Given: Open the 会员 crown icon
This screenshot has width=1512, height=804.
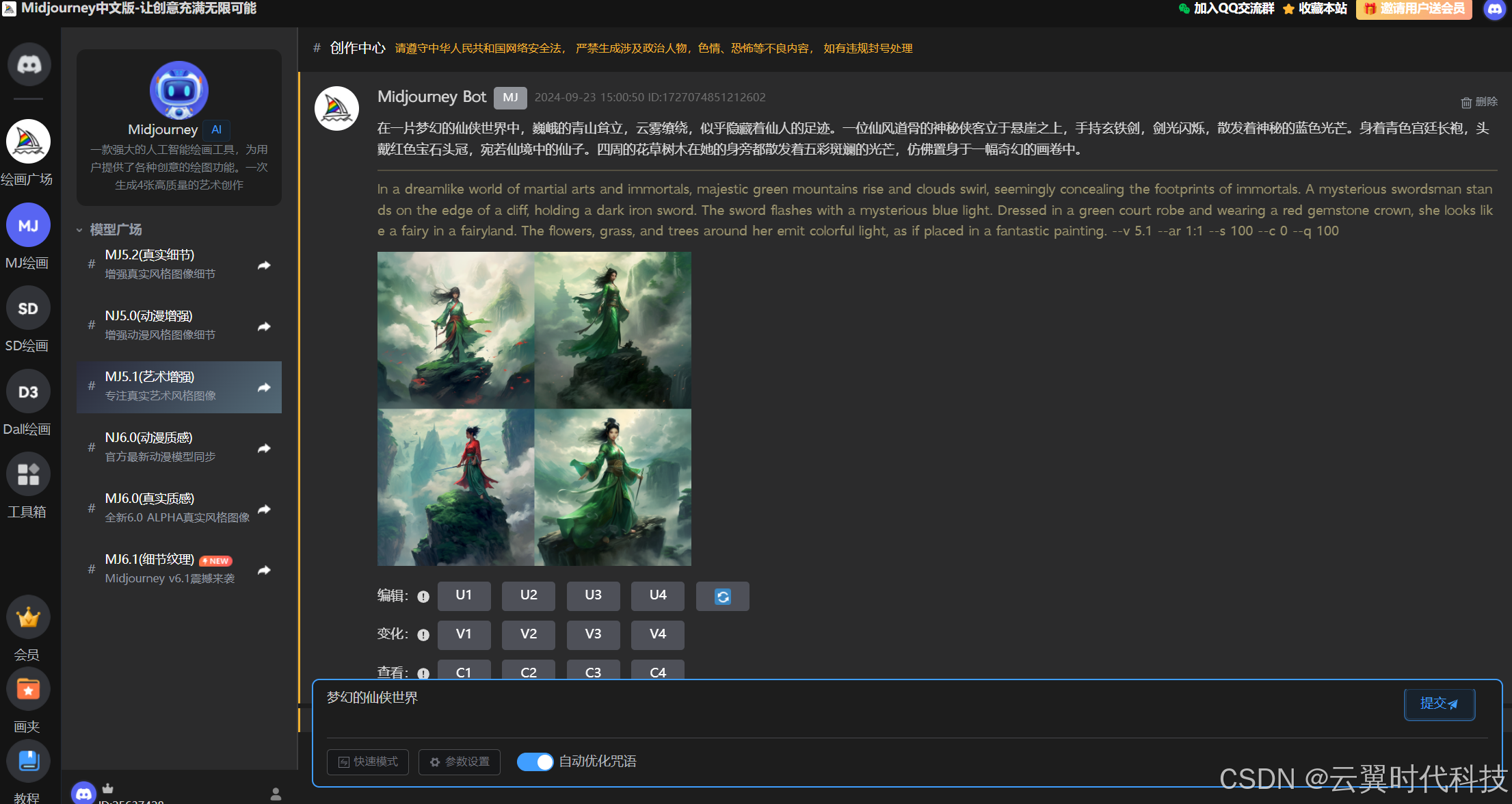Looking at the screenshot, I should click(x=28, y=617).
